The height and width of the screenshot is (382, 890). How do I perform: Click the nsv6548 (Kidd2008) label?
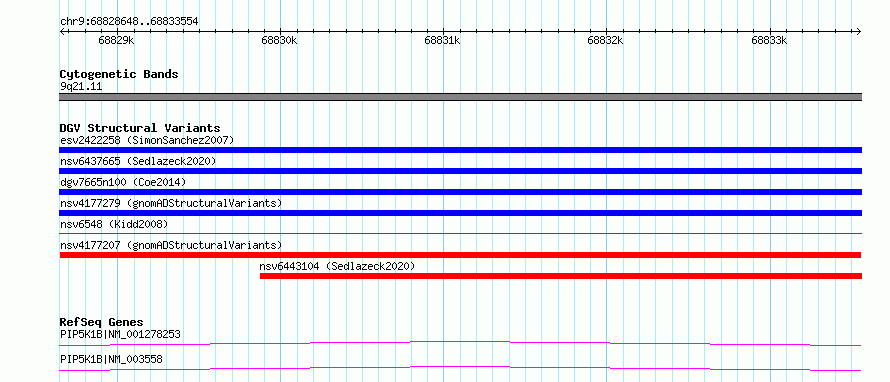coord(114,224)
